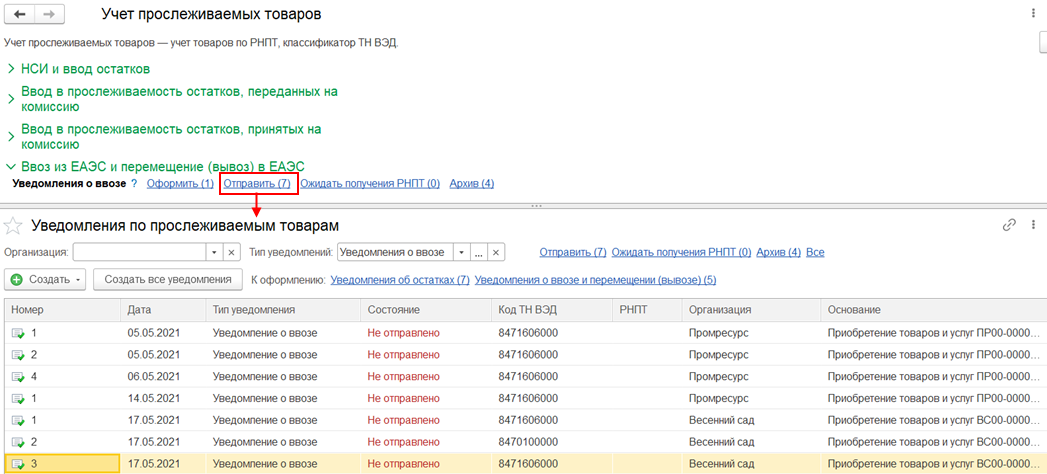Click Создать все уведомления button
The image size is (1047, 474).
pyautogui.click(x=168, y=280)
